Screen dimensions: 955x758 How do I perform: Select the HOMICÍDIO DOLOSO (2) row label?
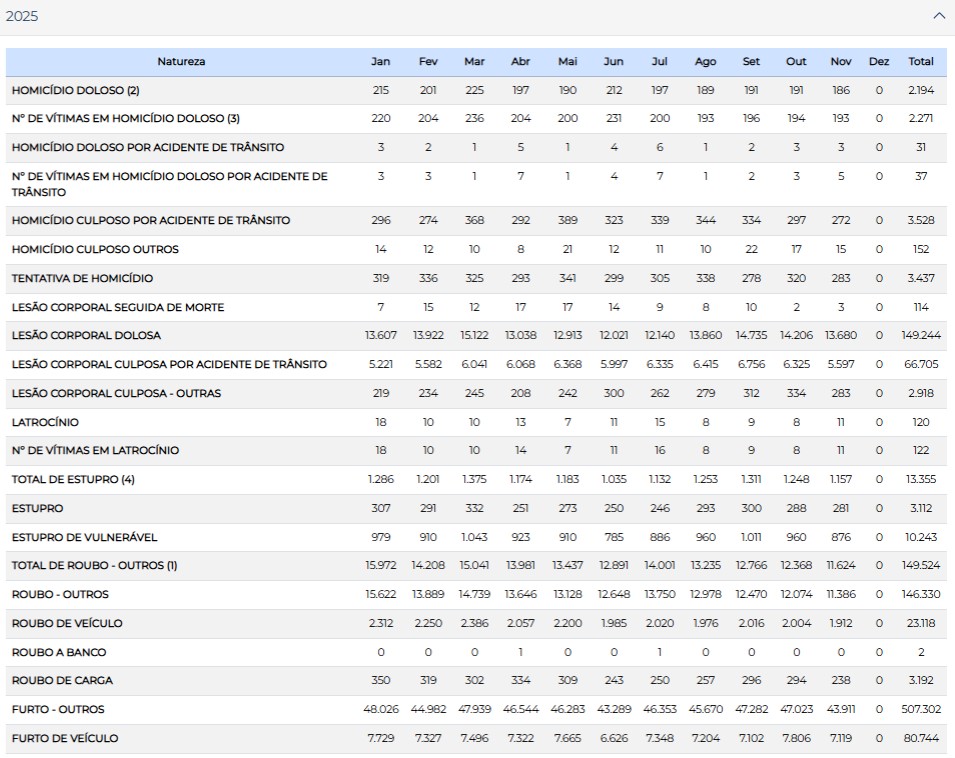click(75, 91)
